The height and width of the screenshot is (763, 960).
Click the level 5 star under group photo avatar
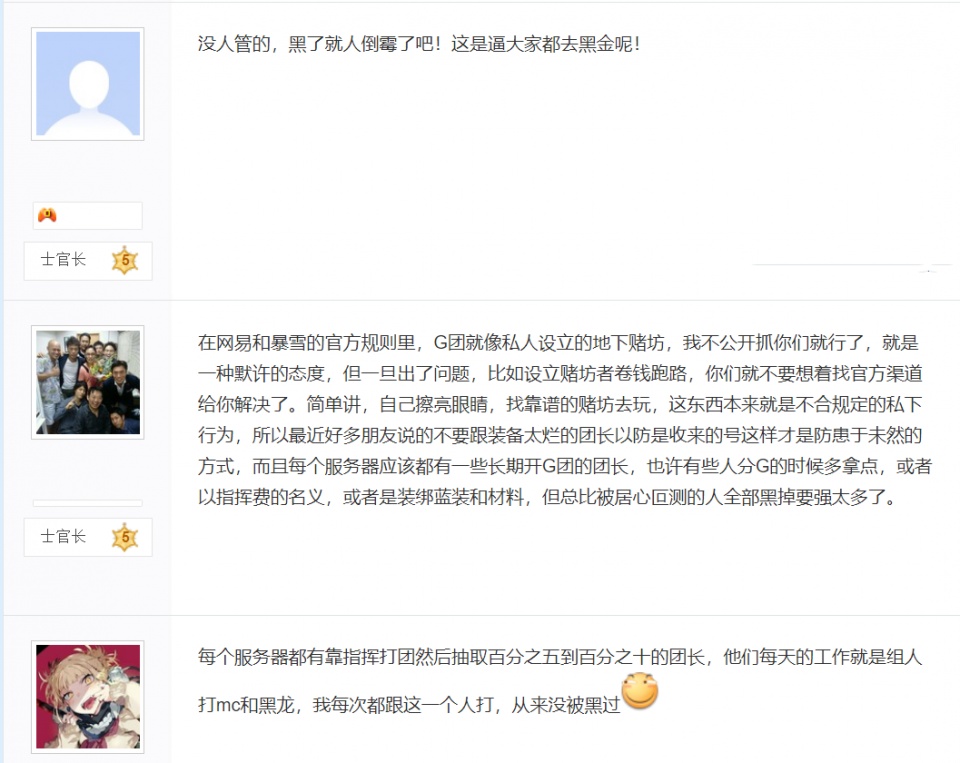(x=125, y=537)
